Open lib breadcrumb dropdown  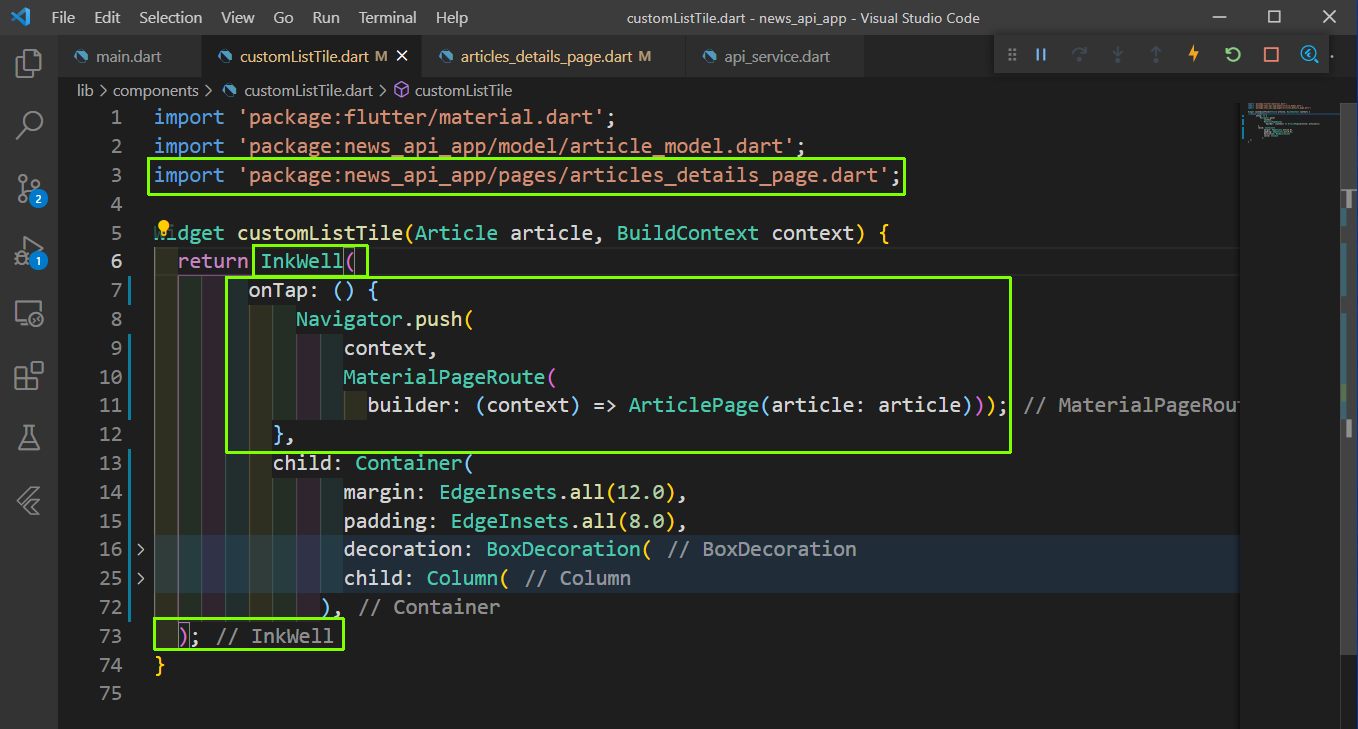point(85,90)
